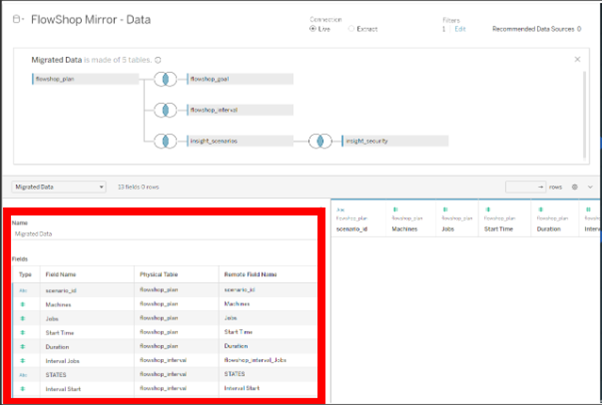Click the rows count input field
Screen dimensions: 602x405
pyautogui.click(x=525, y=187)
